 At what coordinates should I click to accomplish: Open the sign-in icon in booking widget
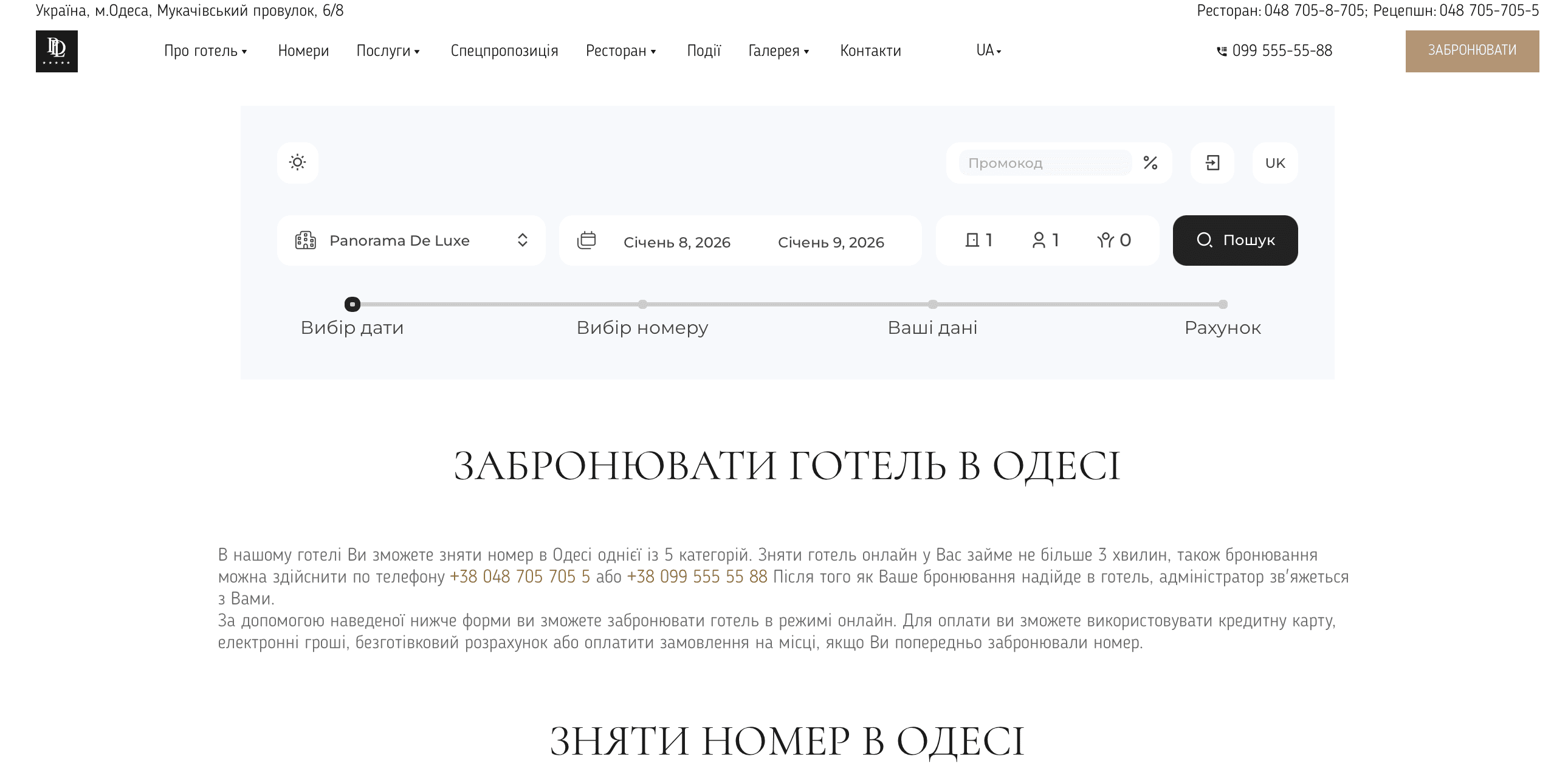tap(1212, 162)
